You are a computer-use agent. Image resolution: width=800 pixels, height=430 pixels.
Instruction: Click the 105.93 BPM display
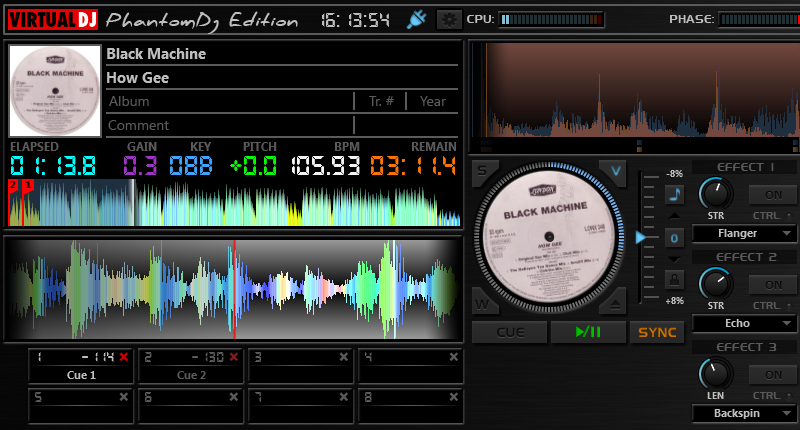[326, 166]
